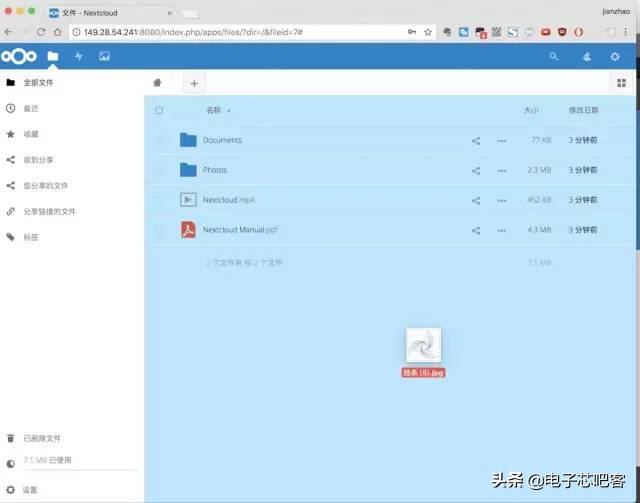Sort by 名称 column header
Viewport: 640px width, 503px height.
tap(214, 110)
